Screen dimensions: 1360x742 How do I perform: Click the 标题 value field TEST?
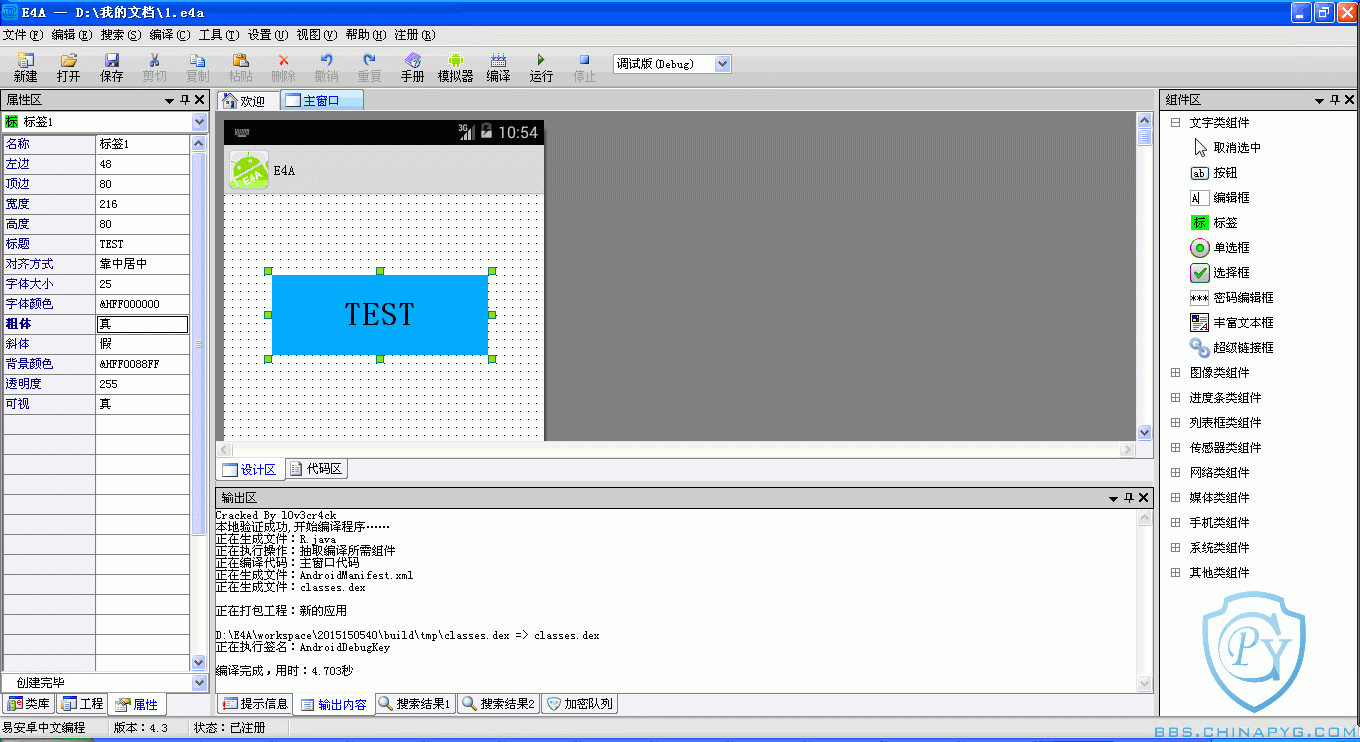(x=142, y=244)
